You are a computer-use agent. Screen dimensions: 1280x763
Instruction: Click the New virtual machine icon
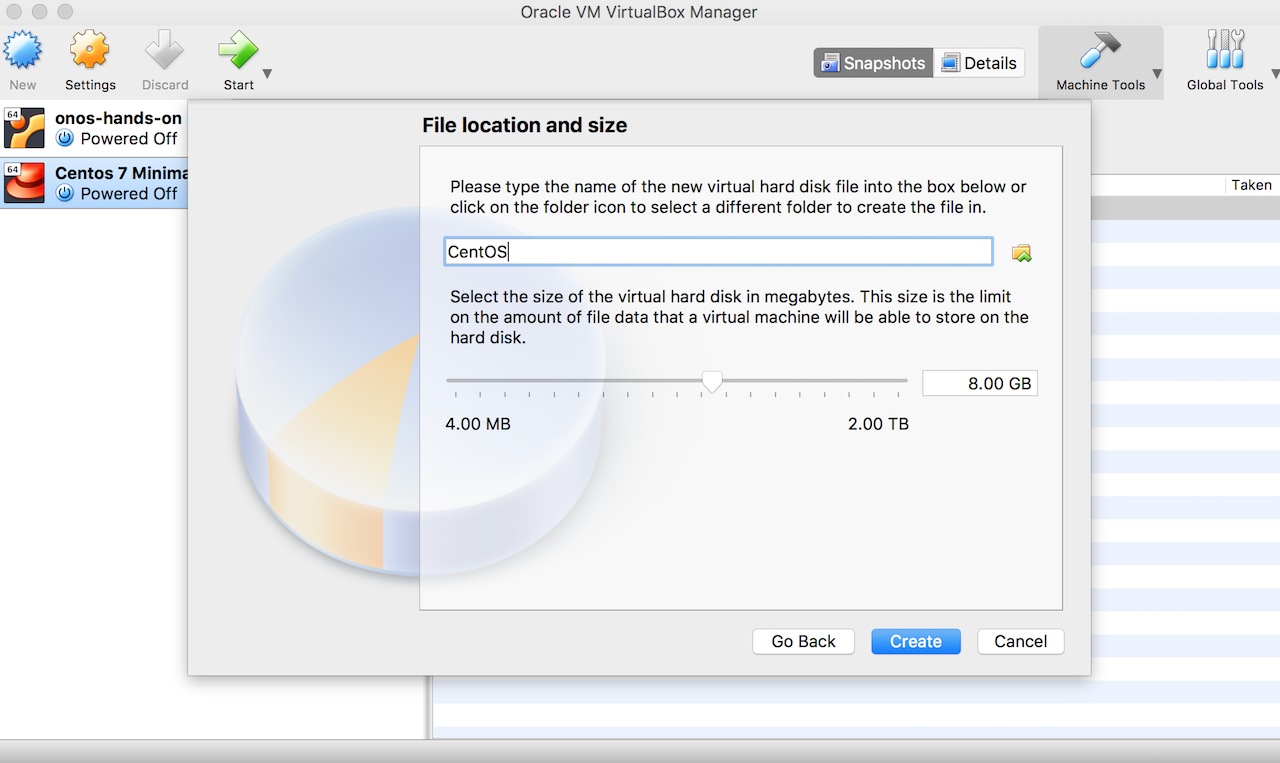(23, 49)
